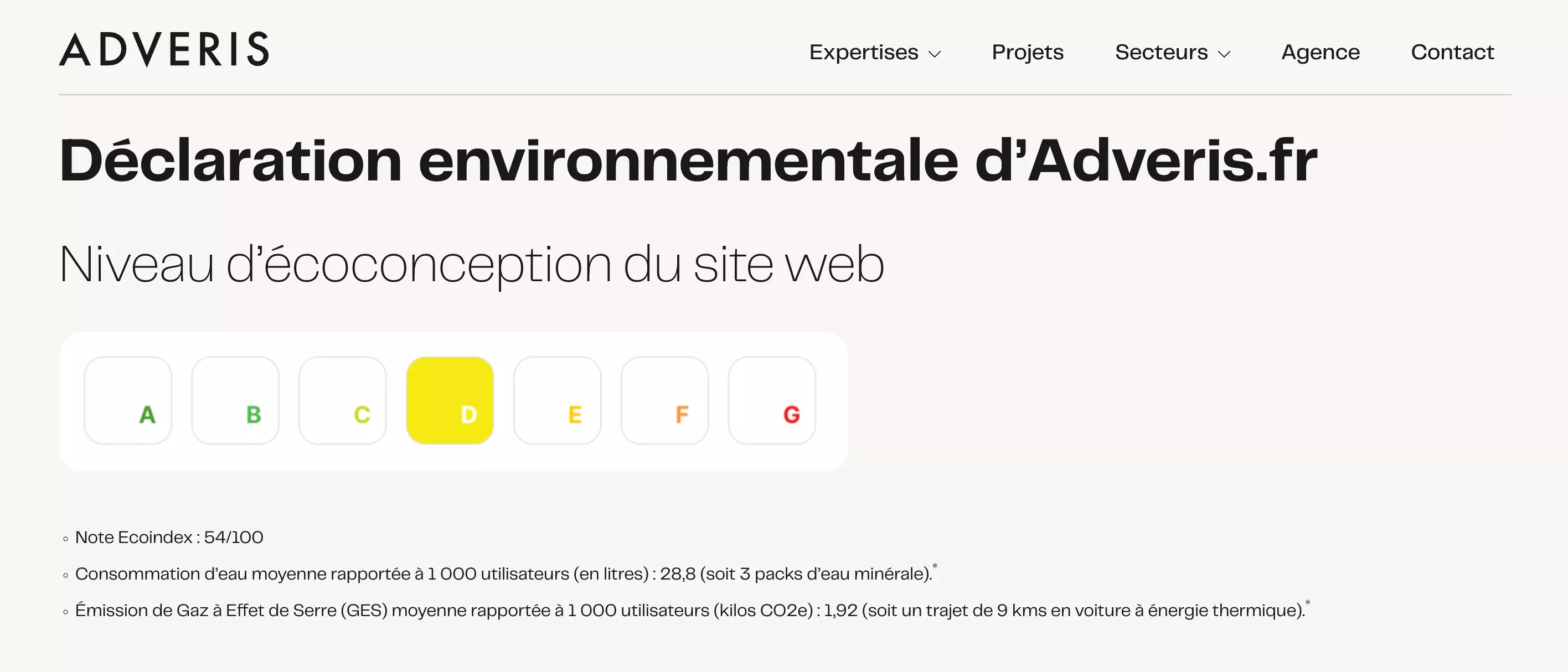Image resolution: width=1568 pixels, height=672 pixels.
Task: Expand the Expertises menu chevron
Action: [935, 54]
